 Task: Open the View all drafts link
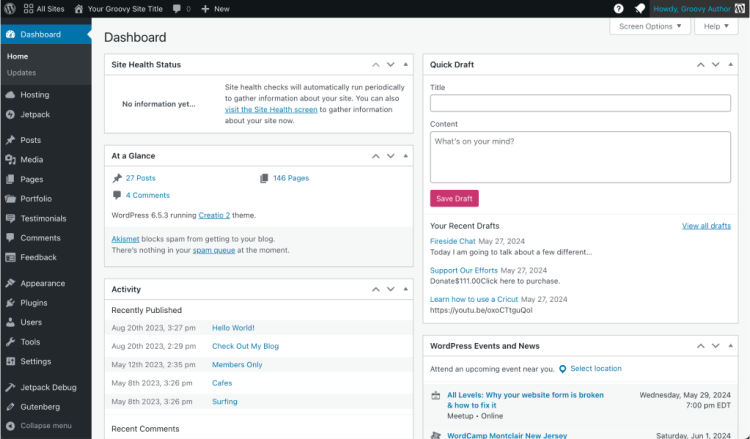706,226
